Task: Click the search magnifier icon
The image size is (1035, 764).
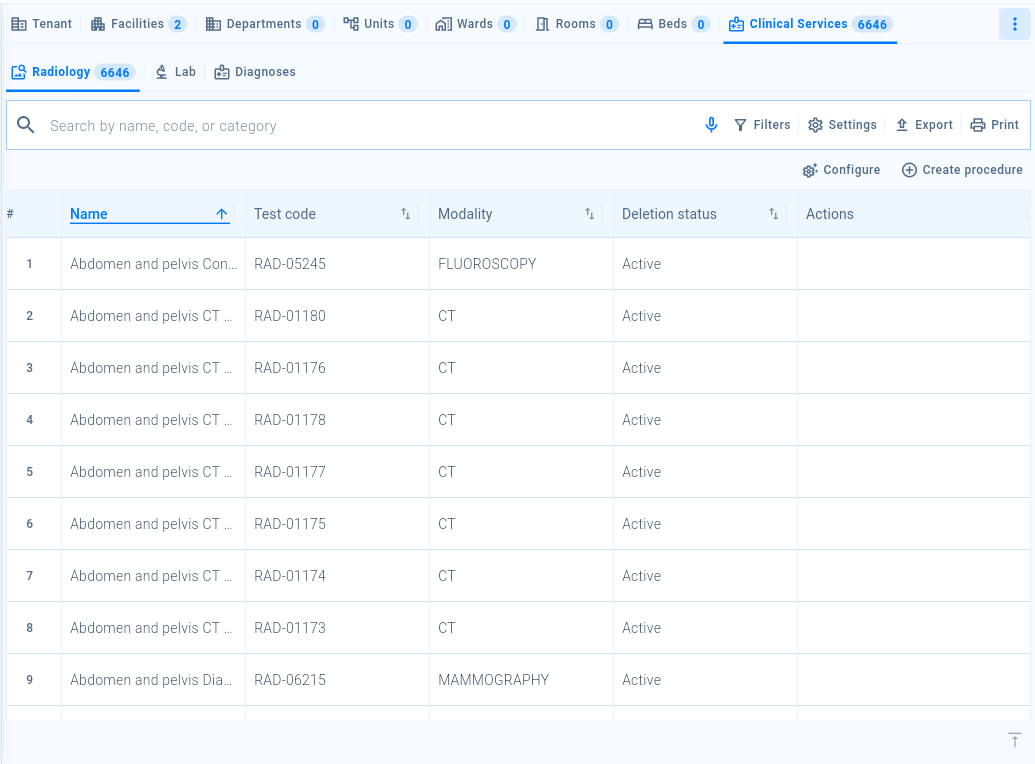Action: point(26,125)
